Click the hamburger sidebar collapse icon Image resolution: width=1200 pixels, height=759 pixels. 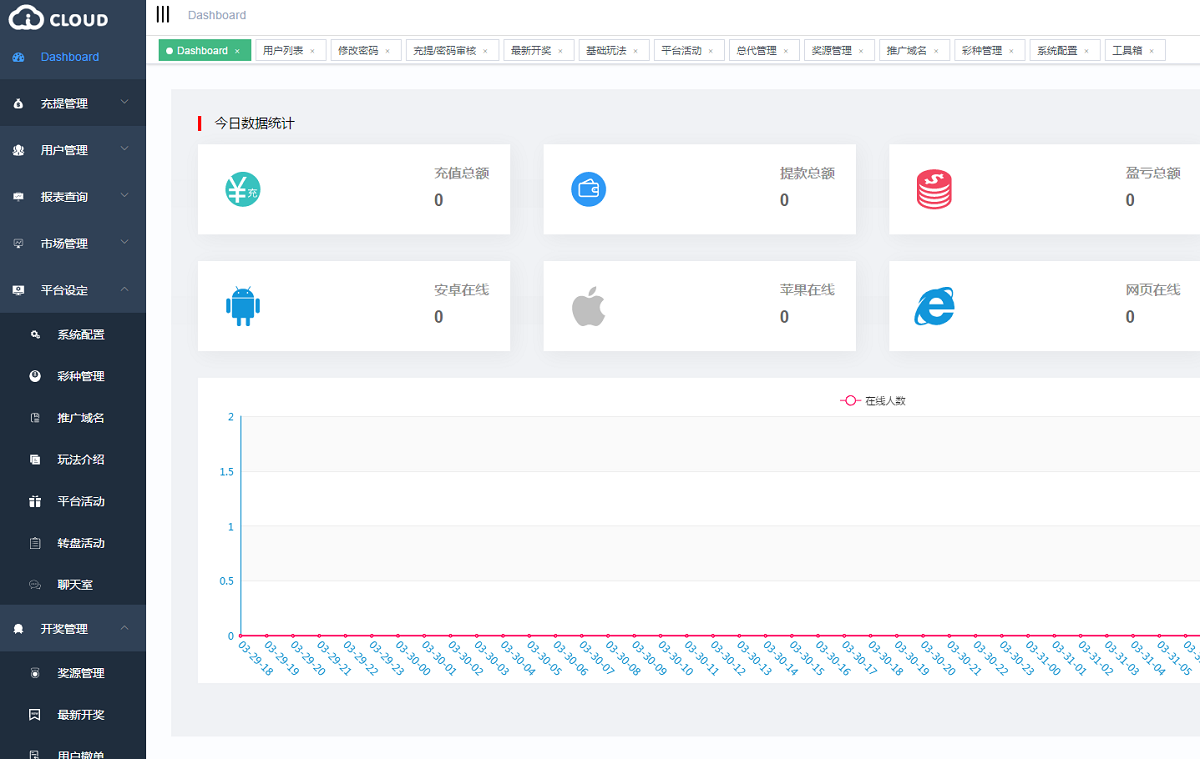(163, 14)
